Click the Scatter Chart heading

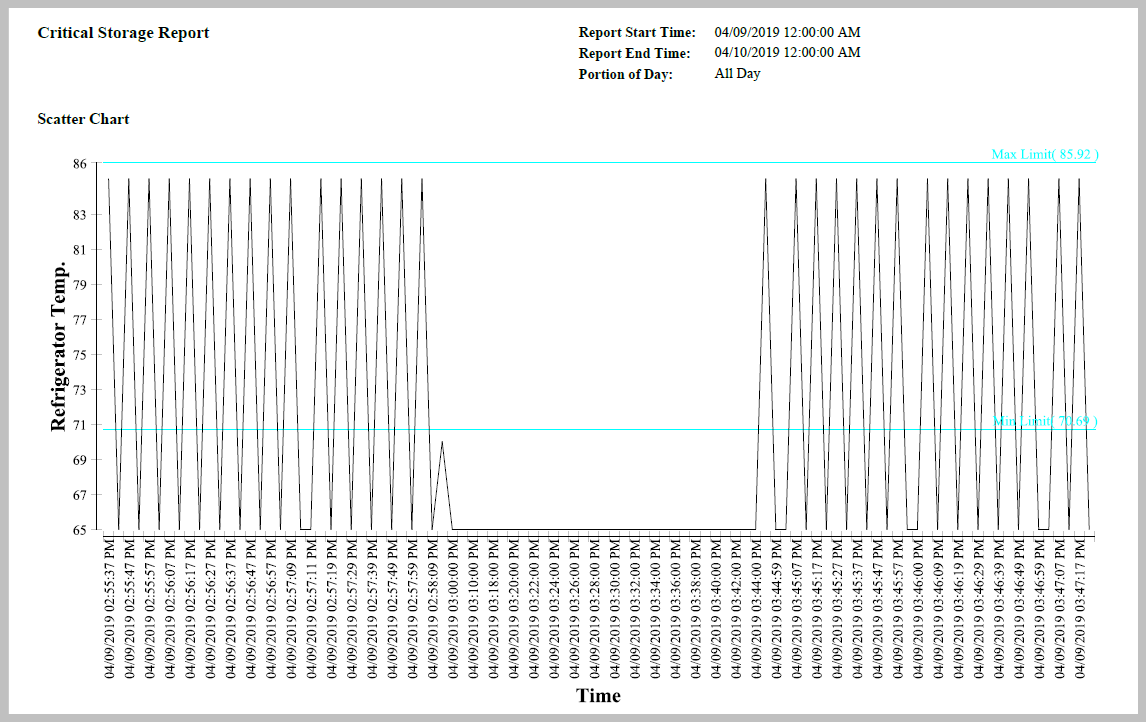(83, 119)
